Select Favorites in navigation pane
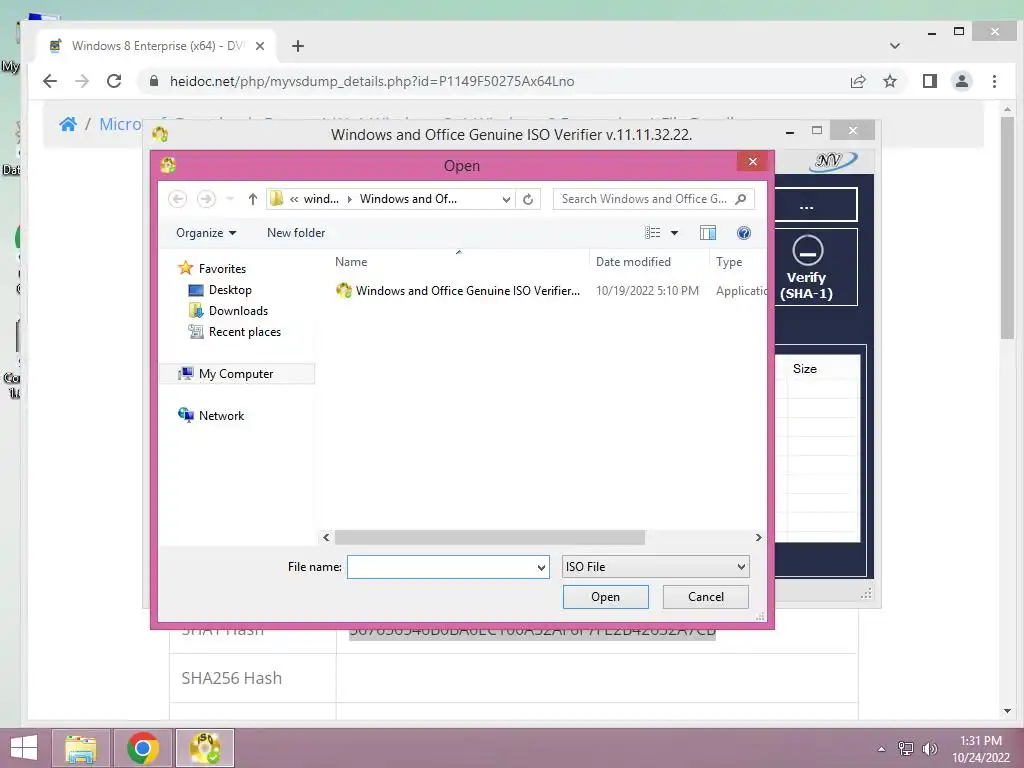1024x768 pixels. click(222, 268)
